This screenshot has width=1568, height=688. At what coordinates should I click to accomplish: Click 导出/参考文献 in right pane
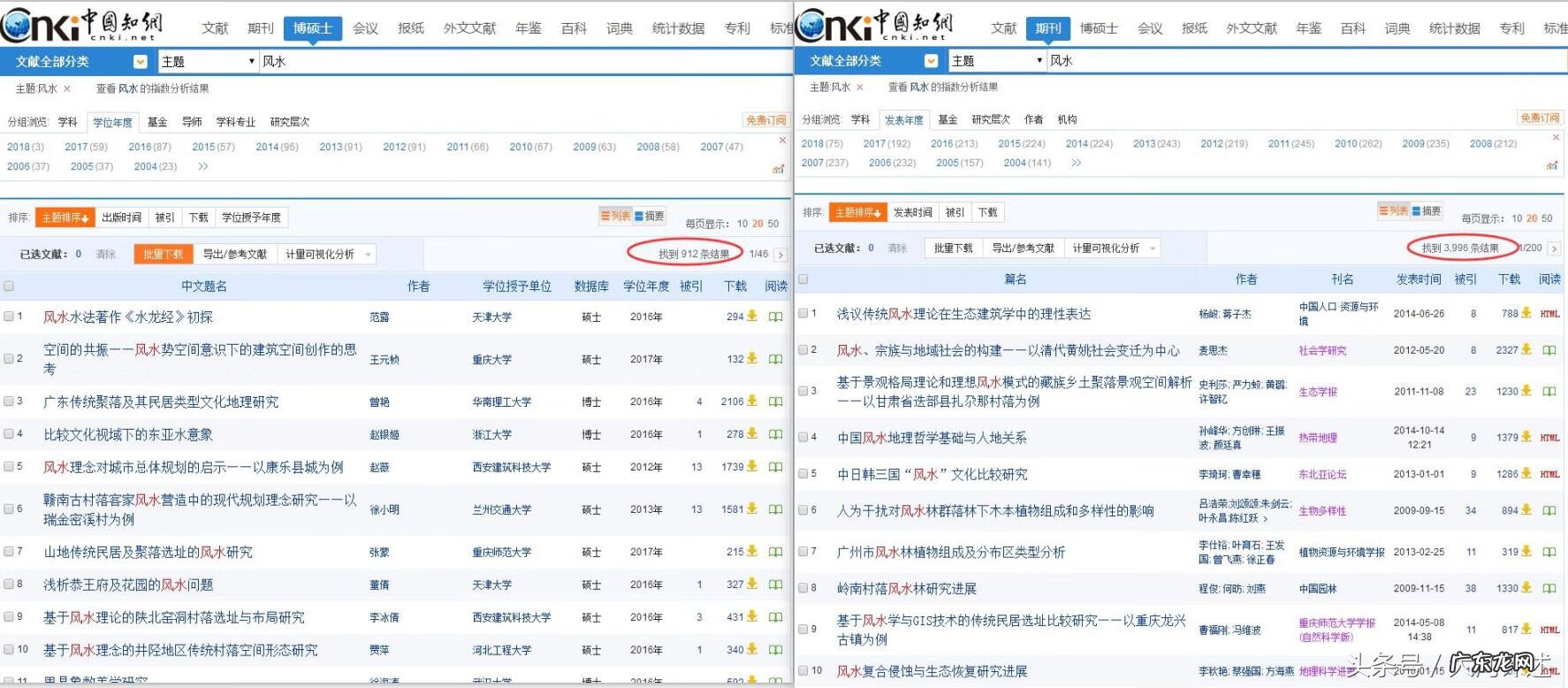1023,248
